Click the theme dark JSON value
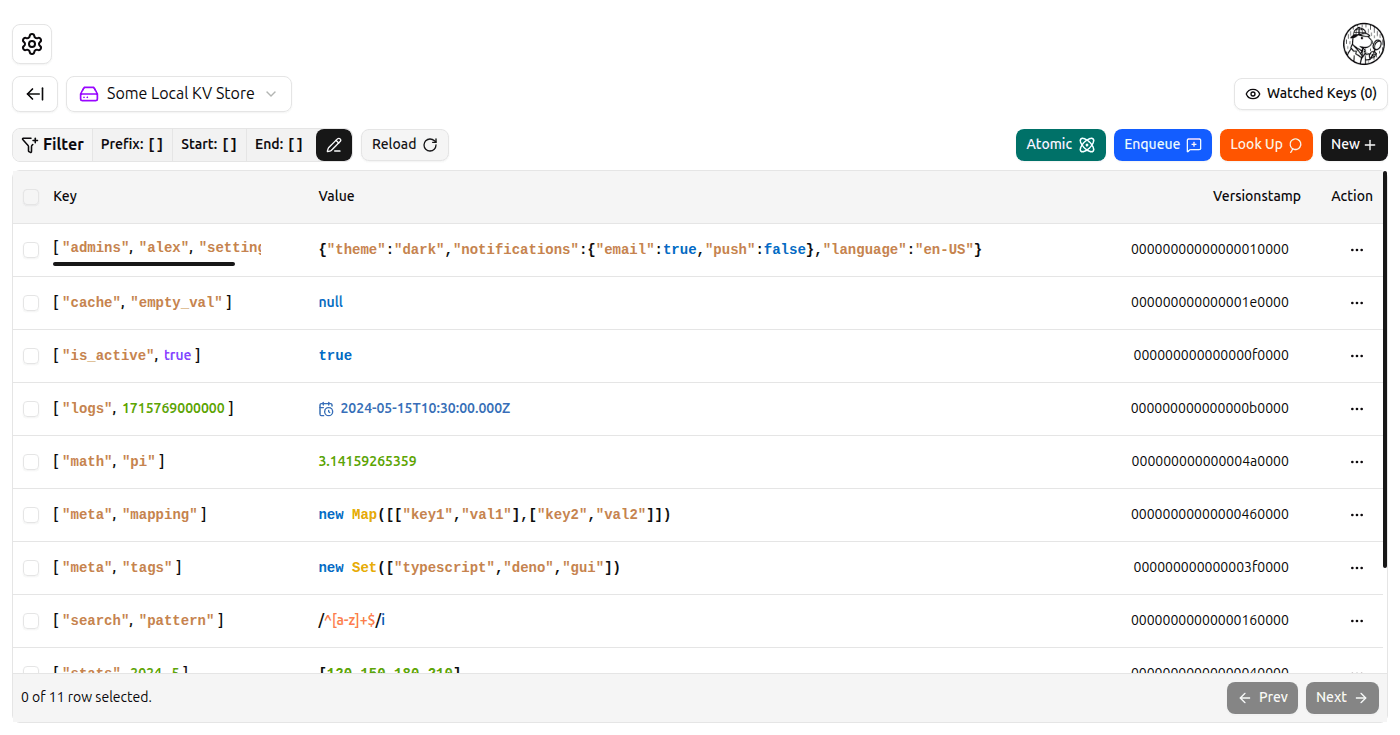Image resolution: width=1400 pixels, height=735 pixels. [x=650, y=250]
